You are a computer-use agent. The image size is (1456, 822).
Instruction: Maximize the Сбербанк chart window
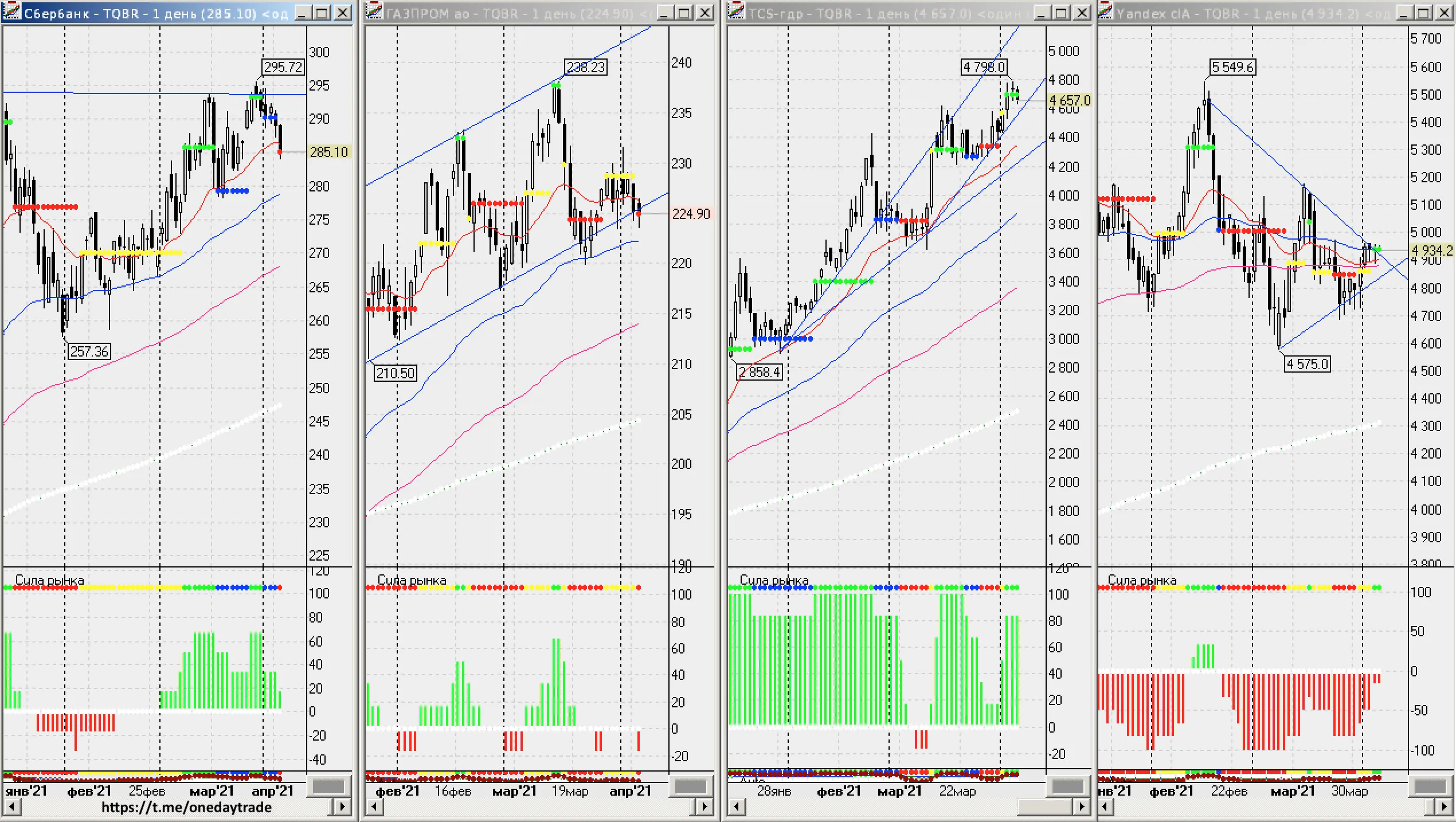pos(323,13)
